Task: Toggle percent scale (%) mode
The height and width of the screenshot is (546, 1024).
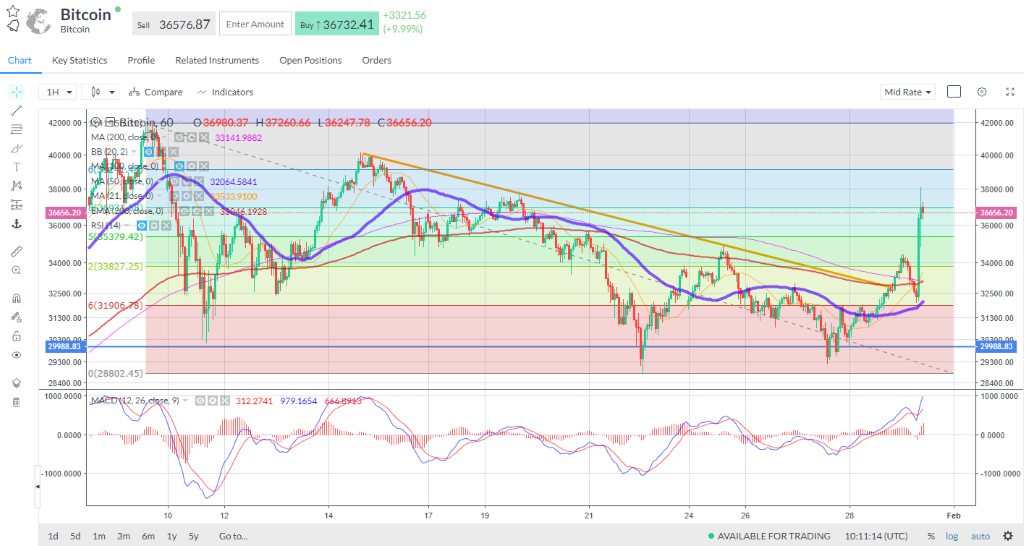Action: pyautogui.click(x=931, y=536)
